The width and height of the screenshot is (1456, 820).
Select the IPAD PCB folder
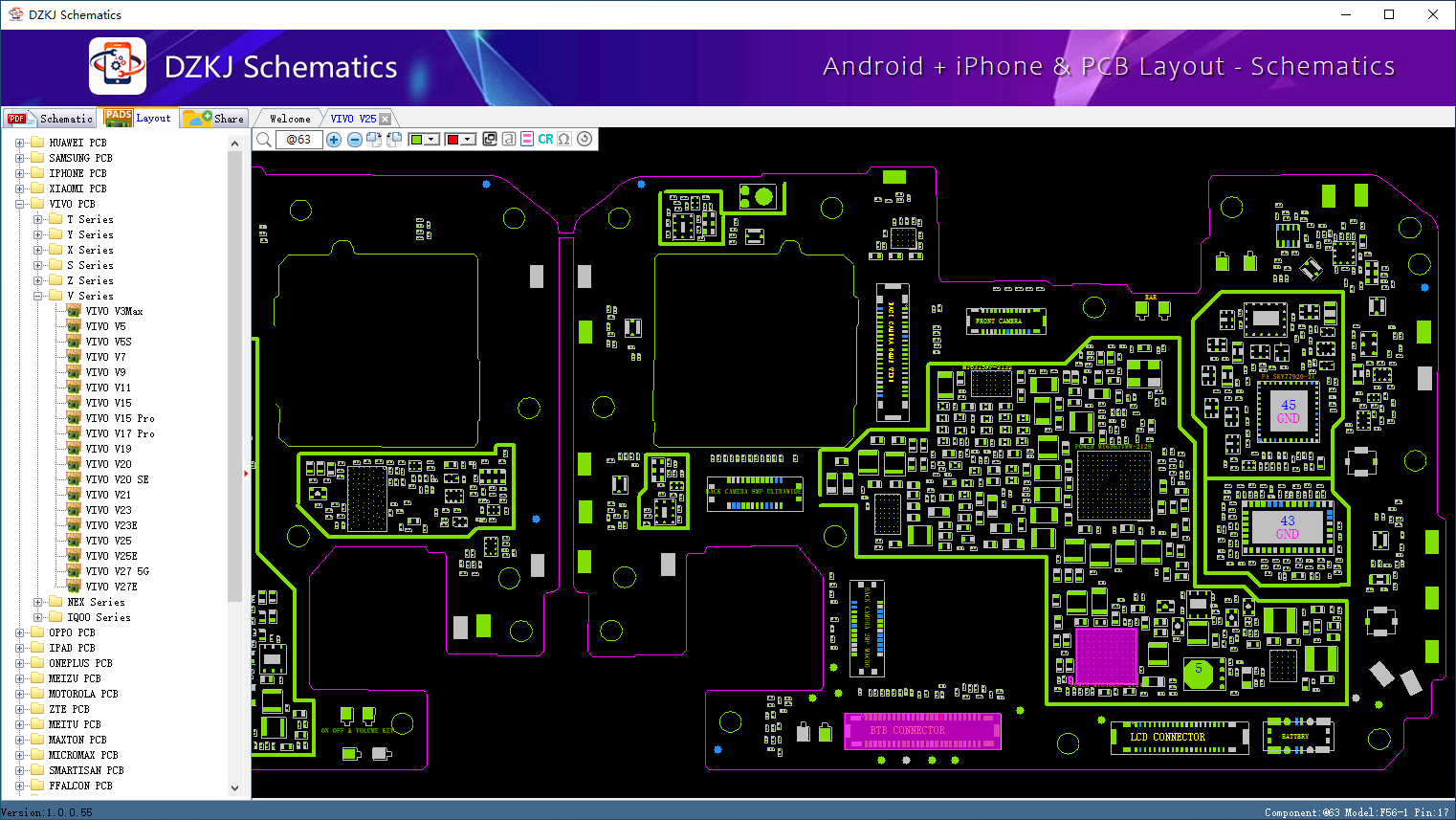coord(72,648)
